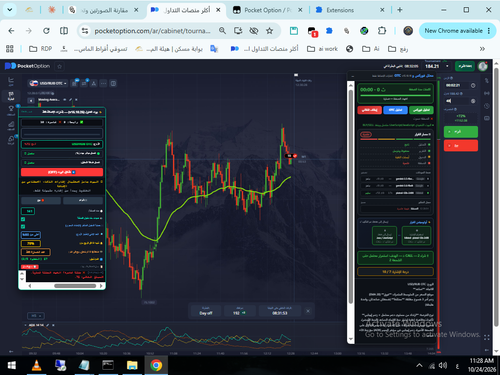The width and height of the screenshot is (500, 375).
Task: Click the green deposit button in header
Action: pyautogui.click(x=465, y=66)
